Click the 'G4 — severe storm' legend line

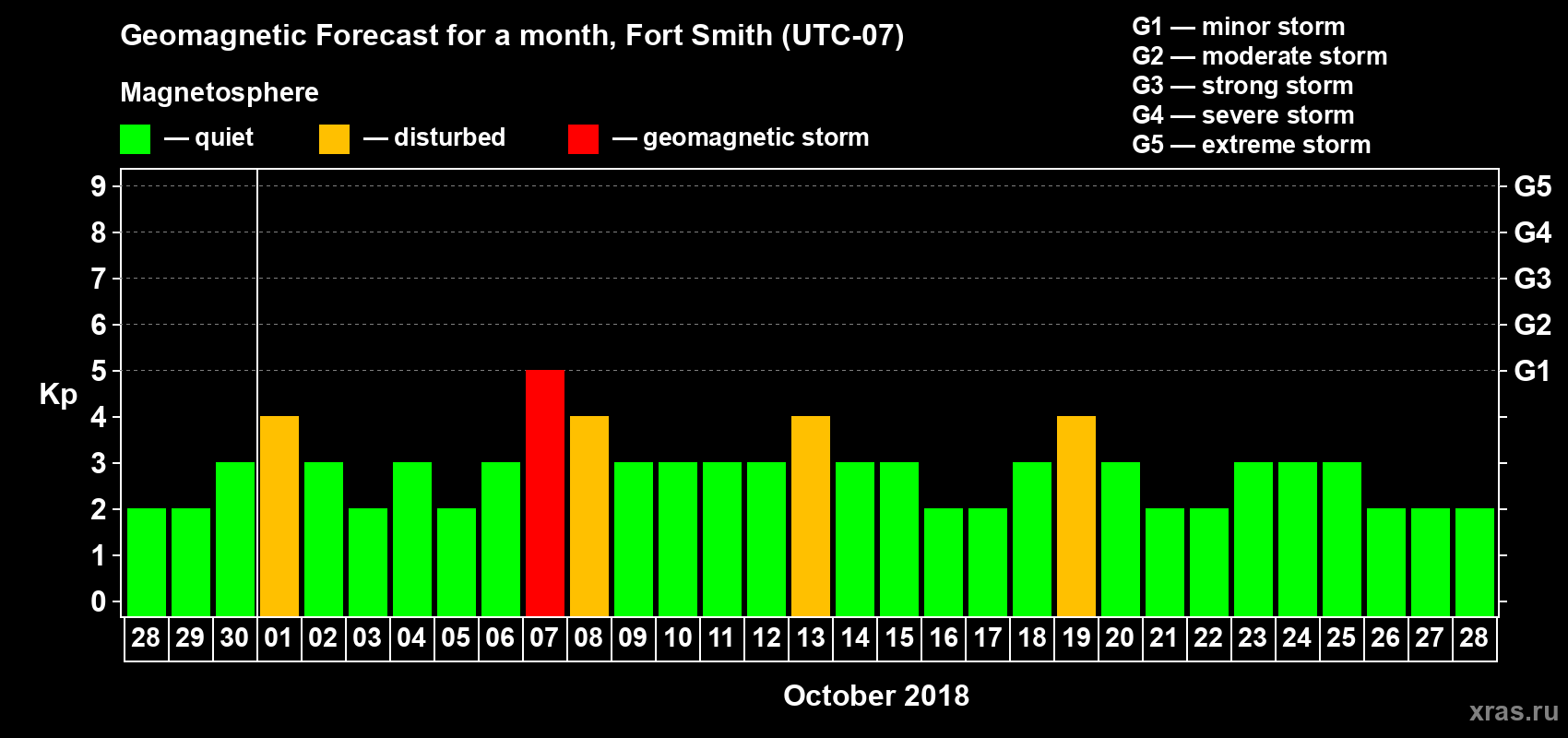coord(1243,115)
